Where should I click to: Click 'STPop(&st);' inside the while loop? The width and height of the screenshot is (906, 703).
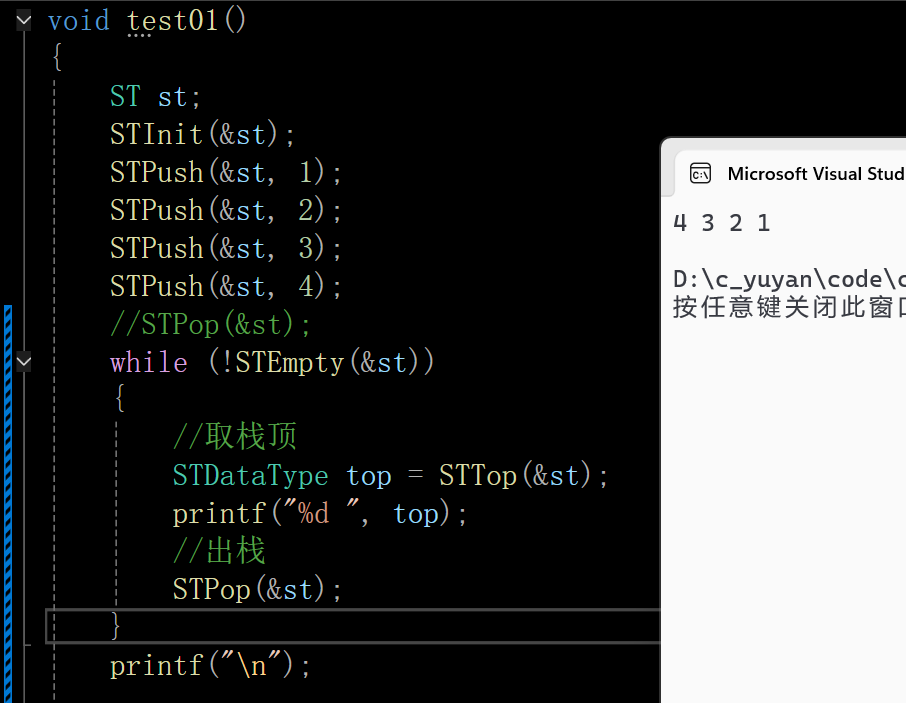257,590
